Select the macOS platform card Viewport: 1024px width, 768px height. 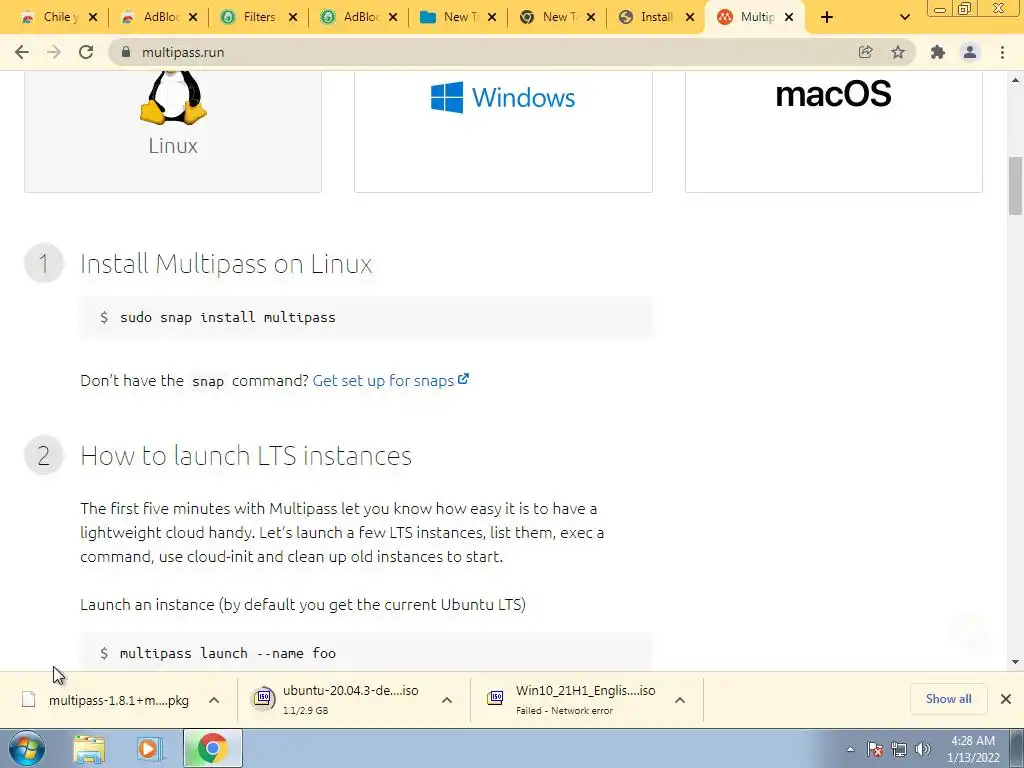833,131
